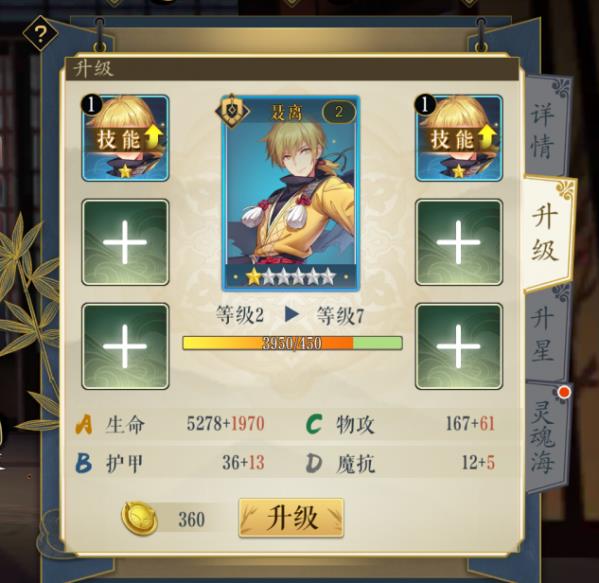This screenshot has width=599, height=583.
Task: Tap the lower-right empty plus material slot
Action: point(459,346)
